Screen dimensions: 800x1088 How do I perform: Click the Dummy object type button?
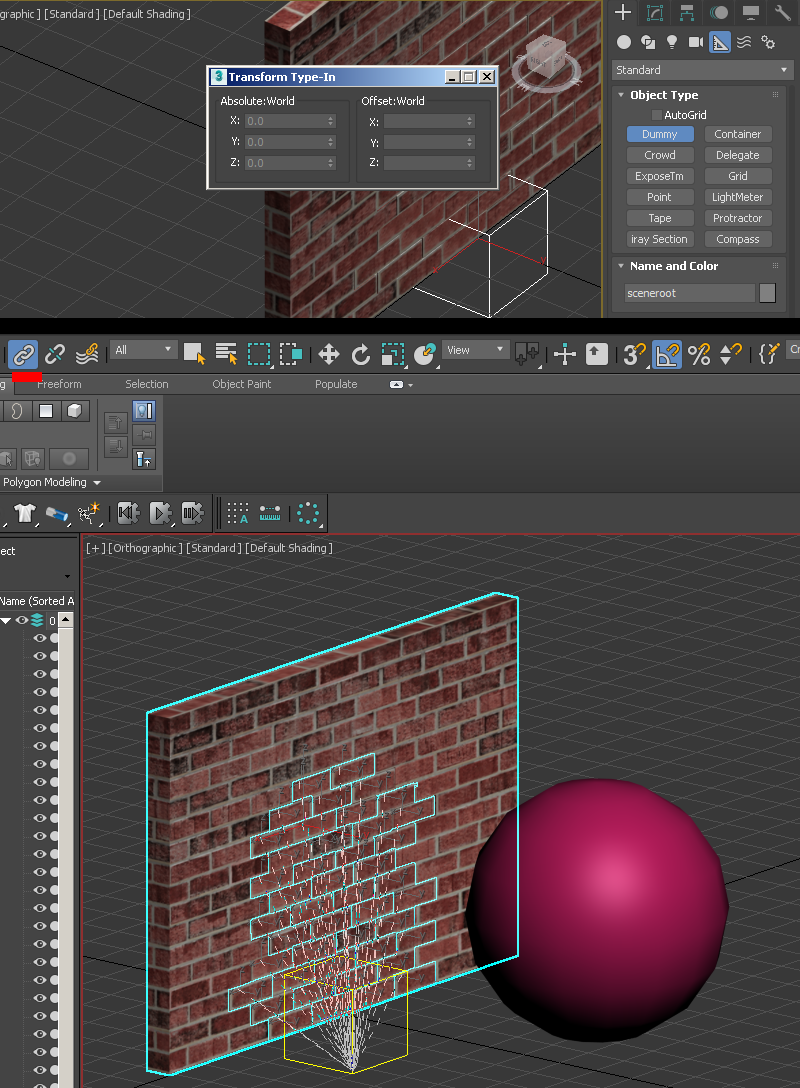coord(660,134)
